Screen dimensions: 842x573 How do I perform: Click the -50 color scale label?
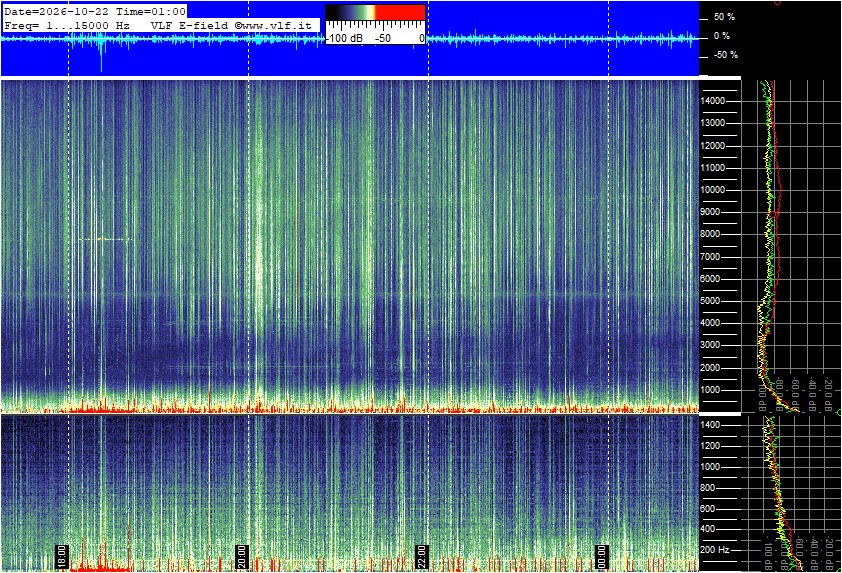383,38
